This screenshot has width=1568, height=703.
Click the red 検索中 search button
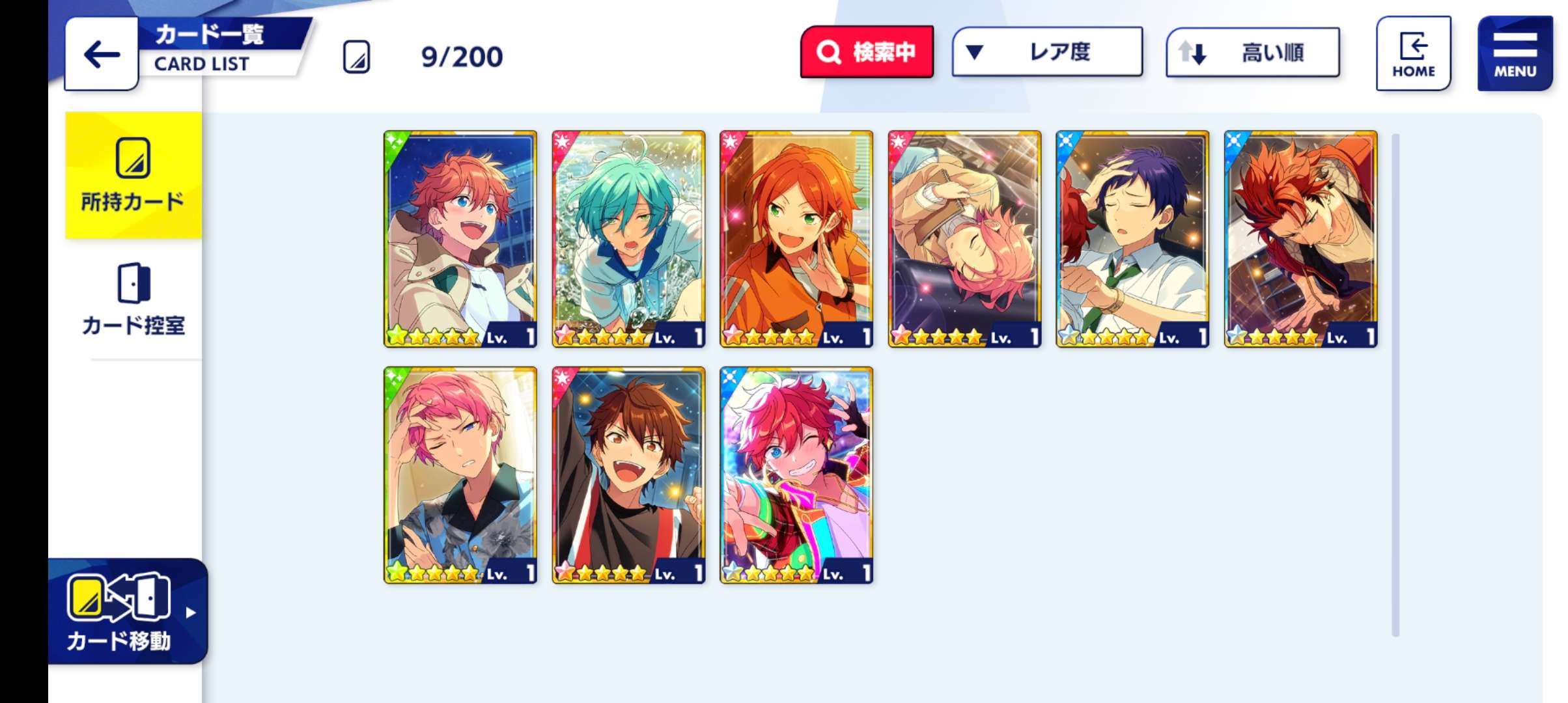tap(867, 52)
